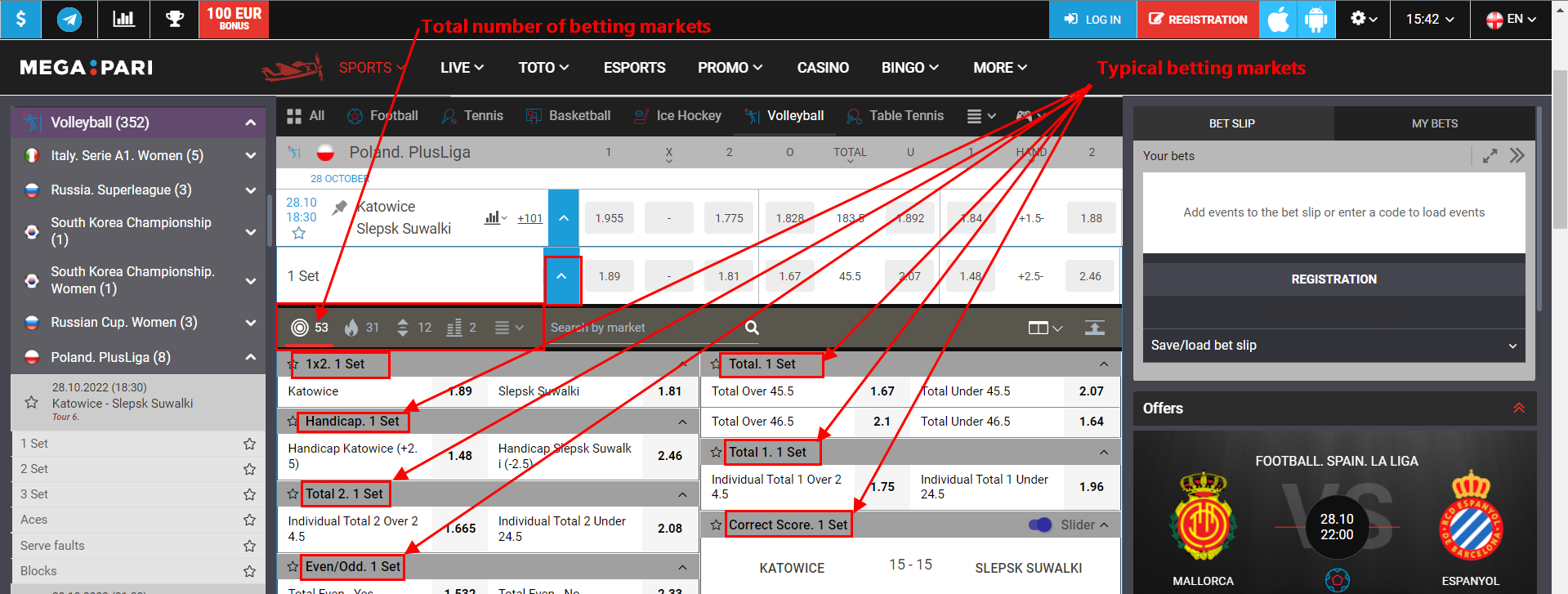Image resolution: width=1568 pixels, height=594 pixels.
Task: Click the +101 markets link
Action: pos(529,218)
